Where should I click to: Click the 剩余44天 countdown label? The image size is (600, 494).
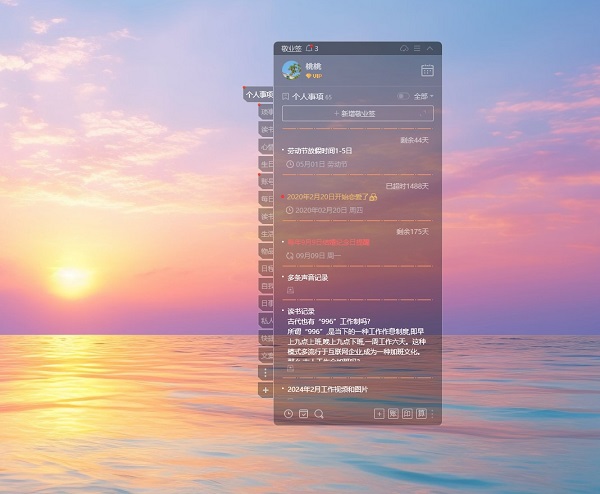[x=414, y=140]
